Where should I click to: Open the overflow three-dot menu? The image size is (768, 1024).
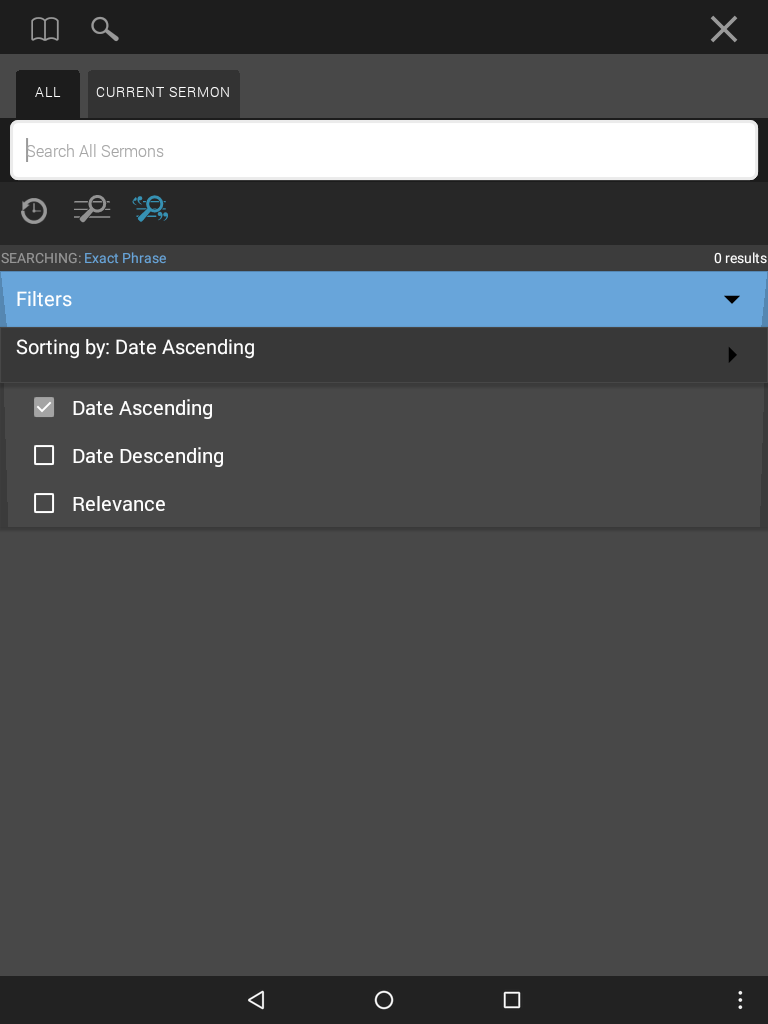point(740,1000)
